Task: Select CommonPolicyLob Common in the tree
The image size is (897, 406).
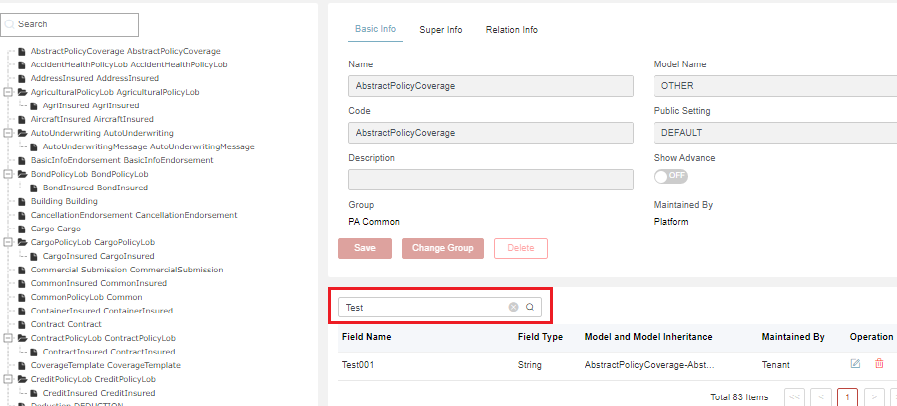Action: coord(86,297)
